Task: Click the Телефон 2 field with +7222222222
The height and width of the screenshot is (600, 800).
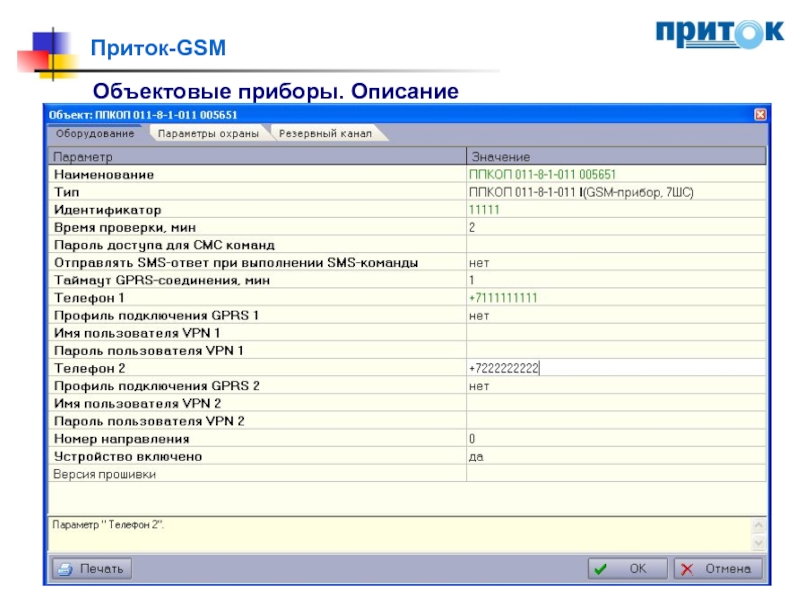Action: (615, 368)
